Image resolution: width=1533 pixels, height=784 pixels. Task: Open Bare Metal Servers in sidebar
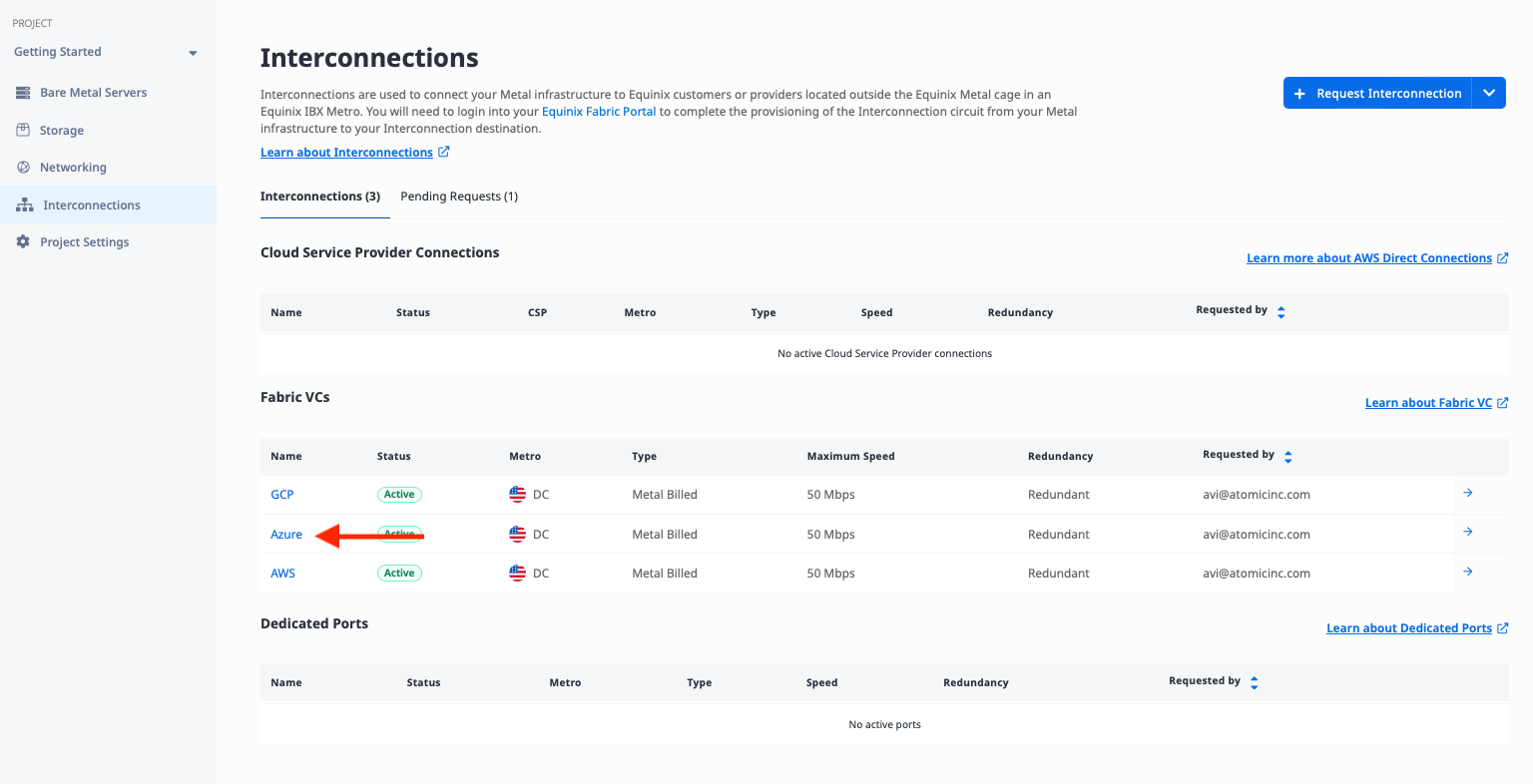click(93, 93)
